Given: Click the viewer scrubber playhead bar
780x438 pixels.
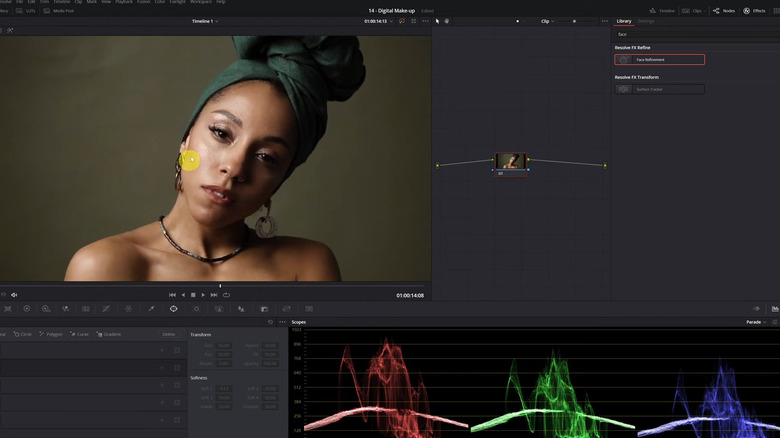Looking at the screenshot, I should click(220, 286).
